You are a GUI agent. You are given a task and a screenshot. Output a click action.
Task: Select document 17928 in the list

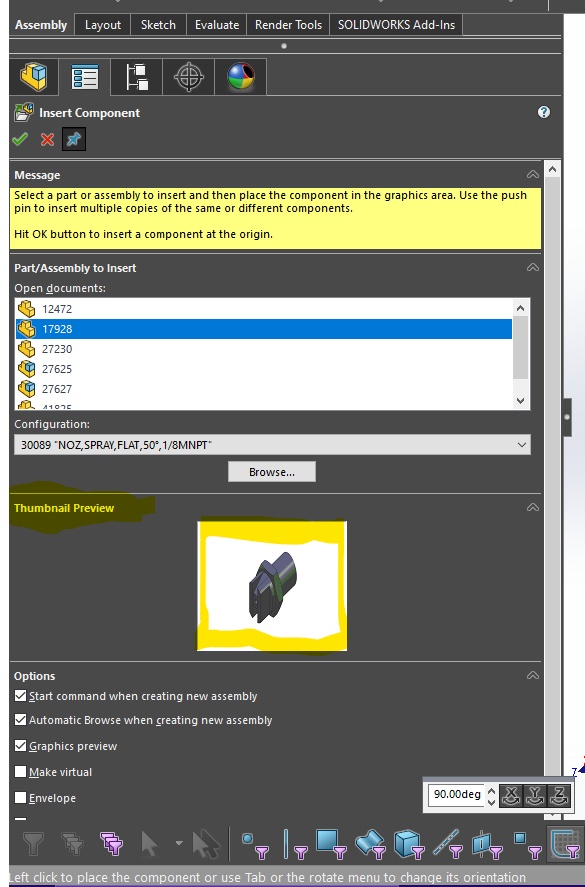(264, 329)
